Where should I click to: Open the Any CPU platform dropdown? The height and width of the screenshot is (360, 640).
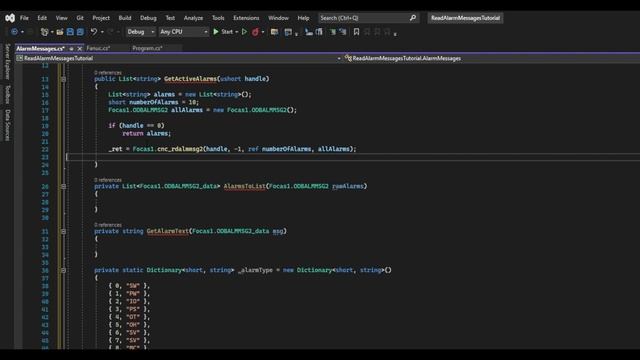click(x=184, y=32)
